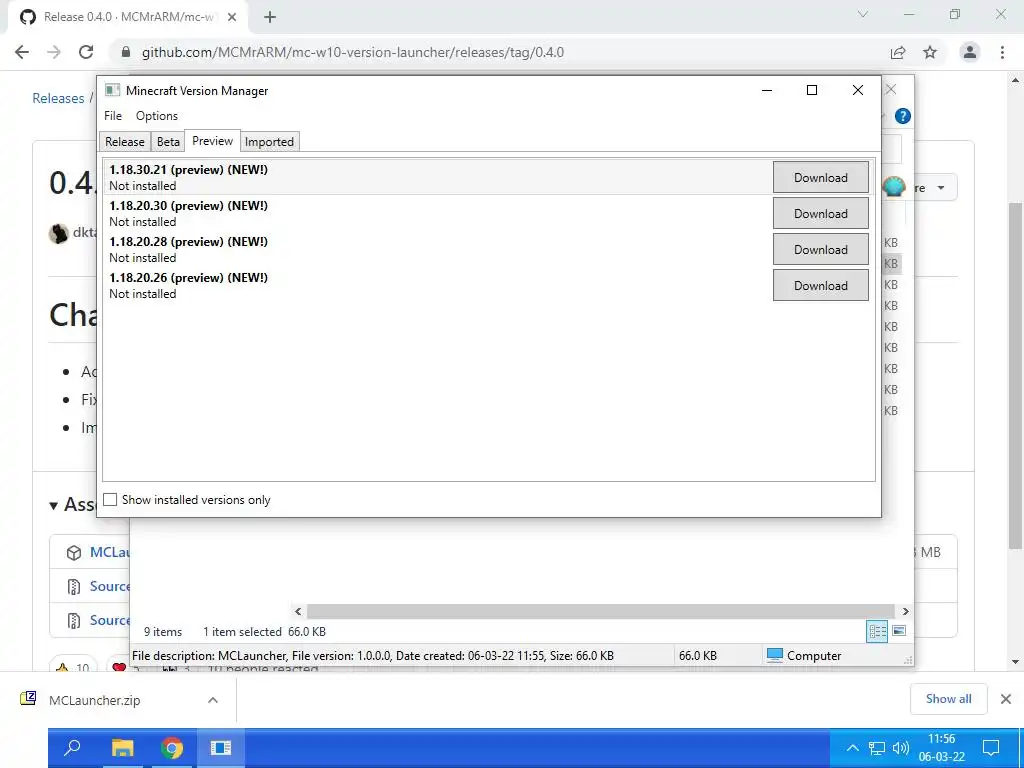Click Explorer horizontal scrollbar right arrow
The width and height of the screenshot is (1024, 768).
[x=905, y=611]
